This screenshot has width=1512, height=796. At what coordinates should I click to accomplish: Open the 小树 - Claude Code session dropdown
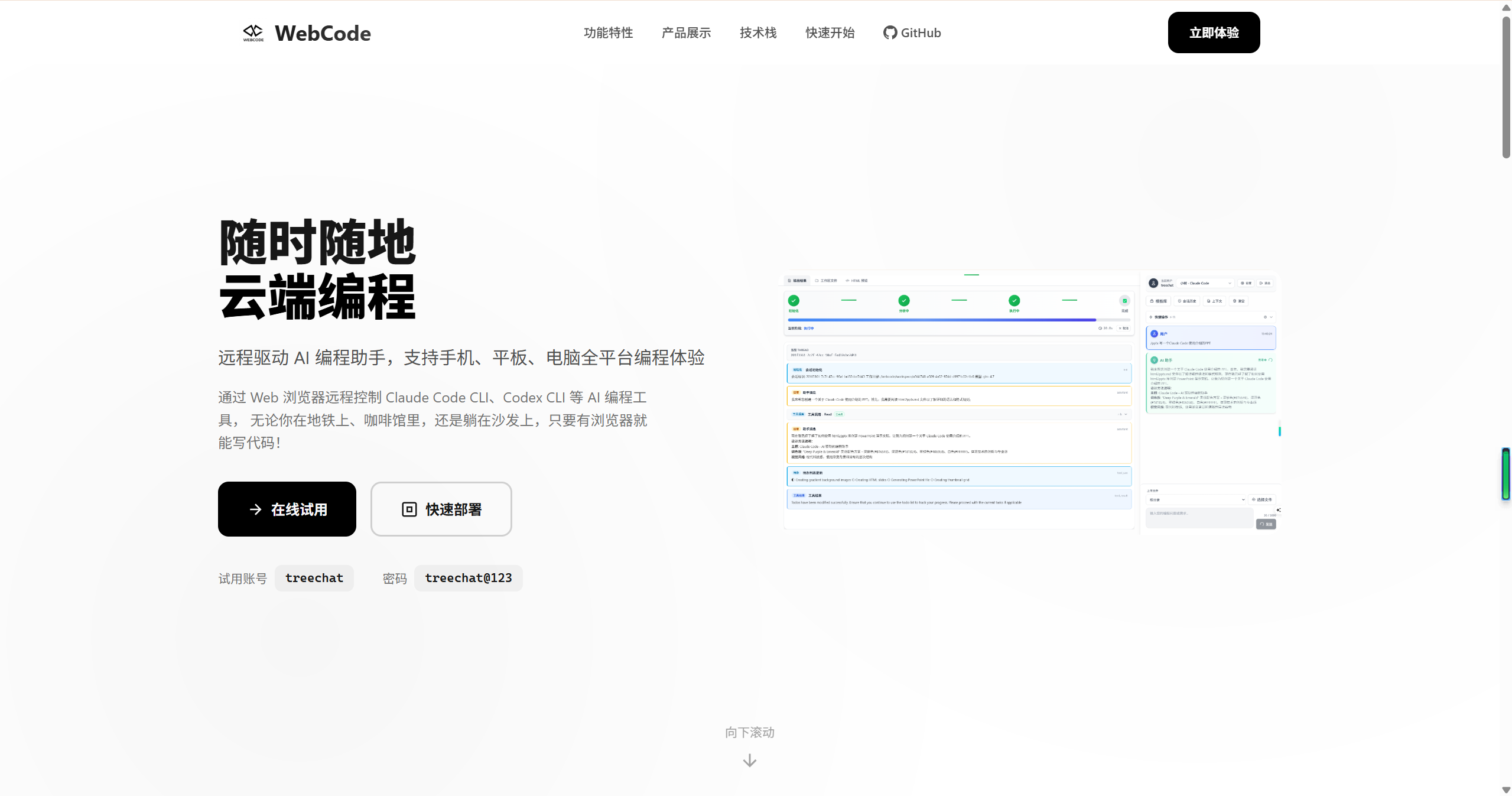(1205, 283)
